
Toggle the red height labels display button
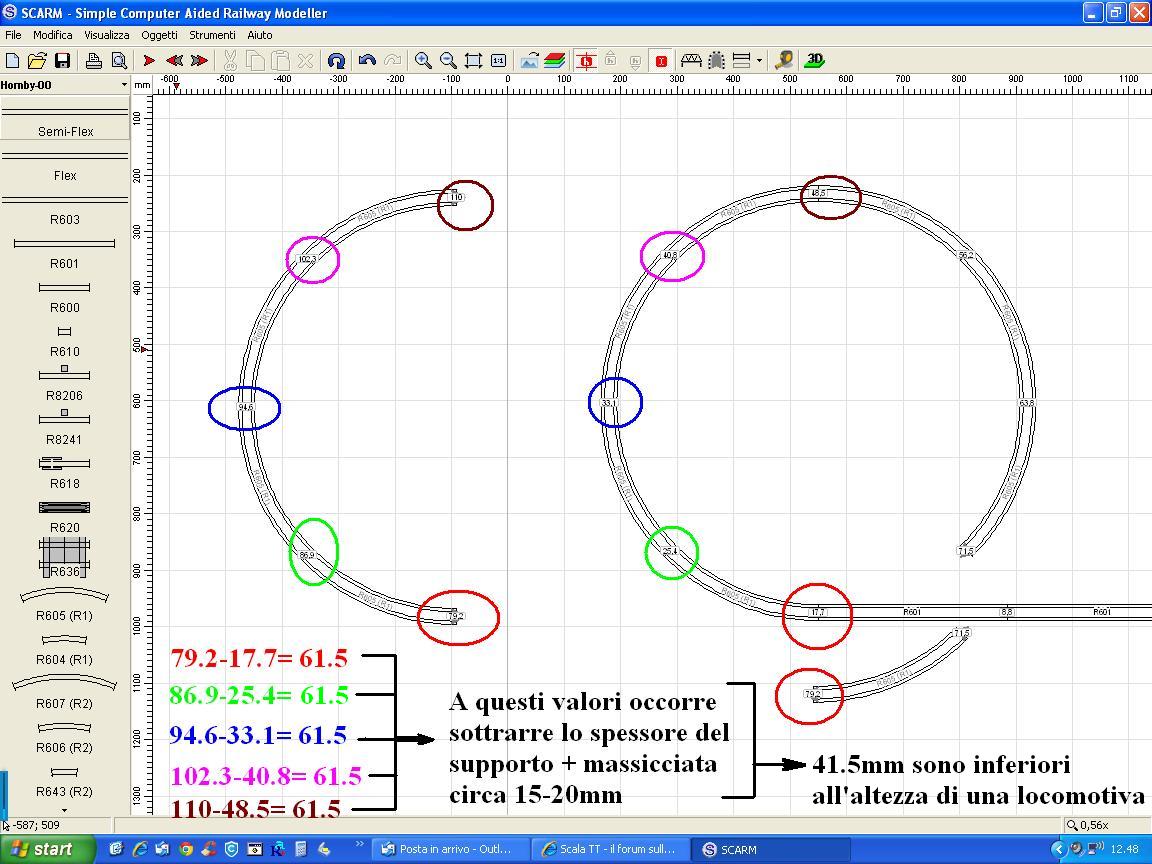pyautogui.click(x=661, y=60)
